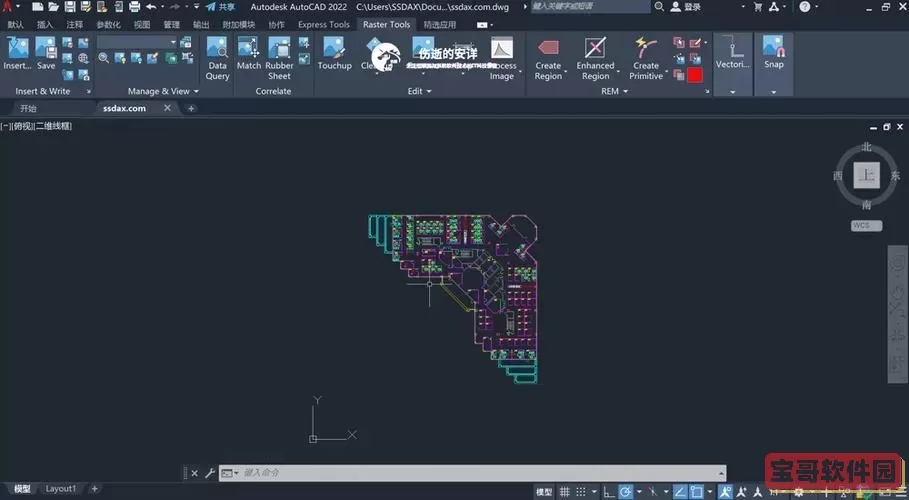The width and height of the screenshot is (909, 500).
Task: Click the Plot printer icon
Action: (x=134, y=7)
